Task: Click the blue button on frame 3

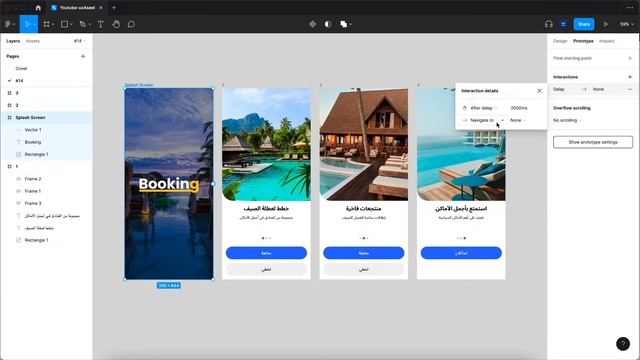Action: tap(461, 253)
